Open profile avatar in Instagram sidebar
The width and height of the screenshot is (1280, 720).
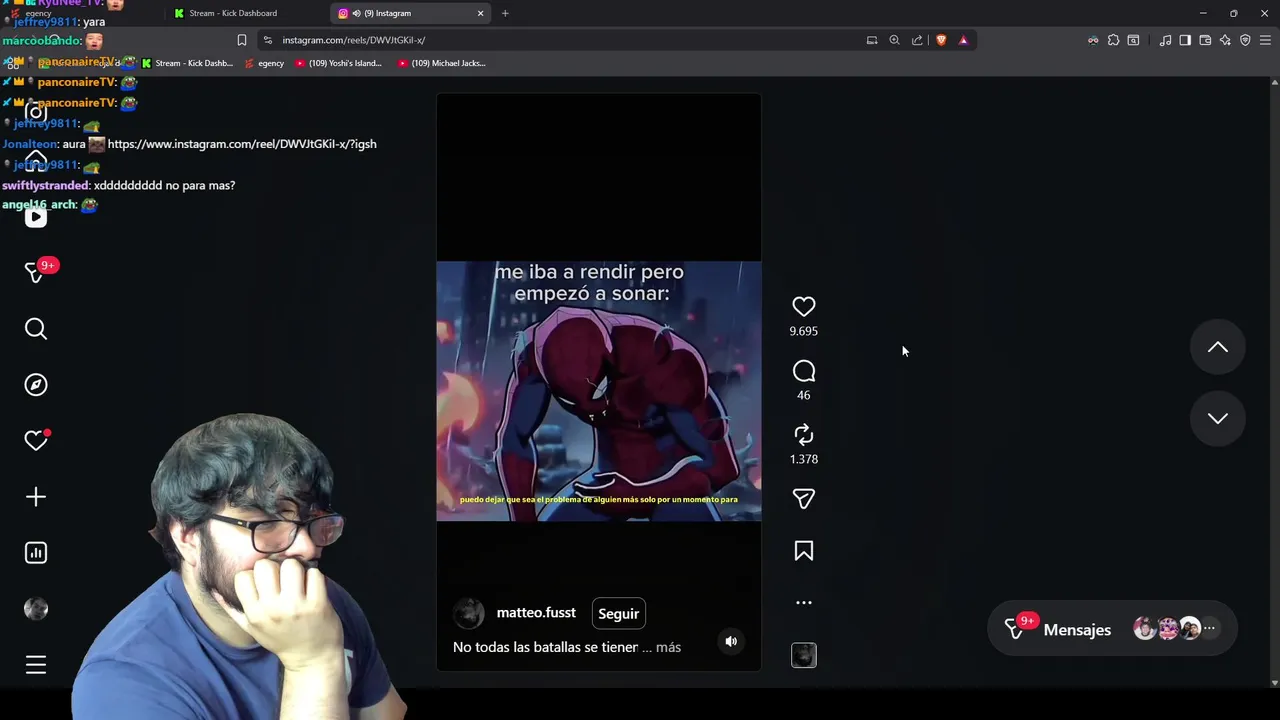coord(36,609)
